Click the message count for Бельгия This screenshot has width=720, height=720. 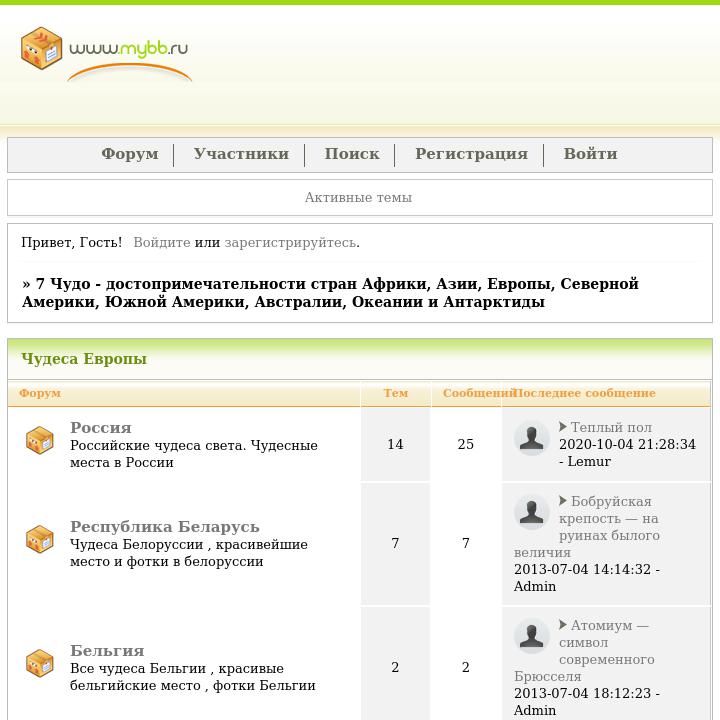[466, 667]
